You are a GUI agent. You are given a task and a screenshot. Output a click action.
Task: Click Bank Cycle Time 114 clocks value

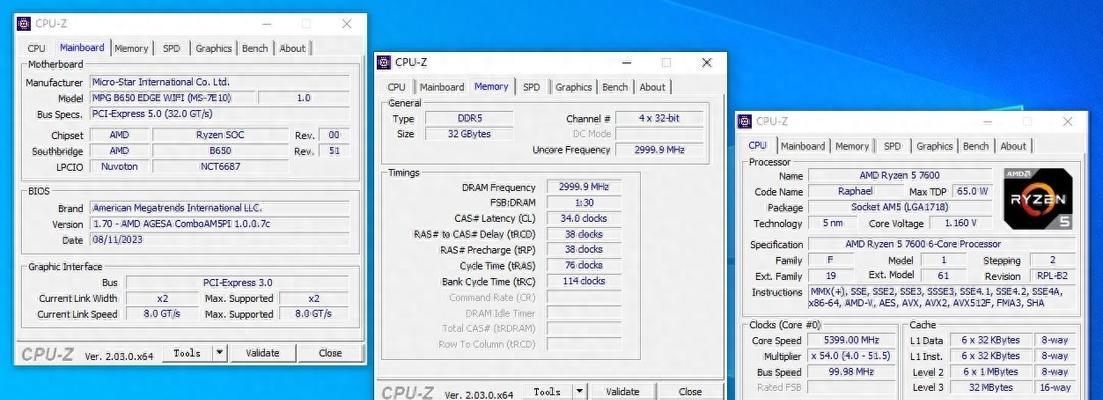click(584, 280)
